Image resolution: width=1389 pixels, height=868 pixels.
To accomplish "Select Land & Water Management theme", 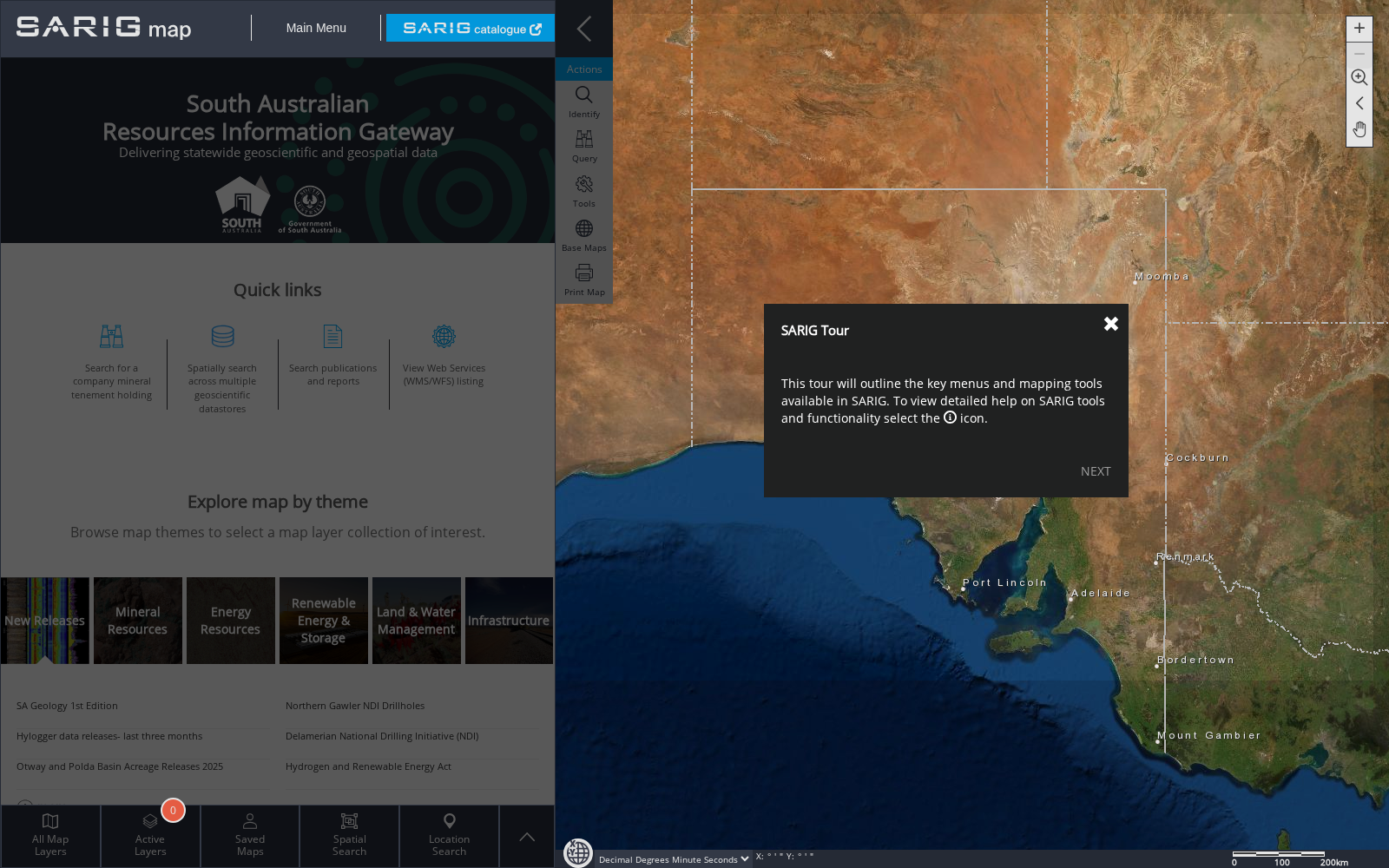I will pos(417,621).
